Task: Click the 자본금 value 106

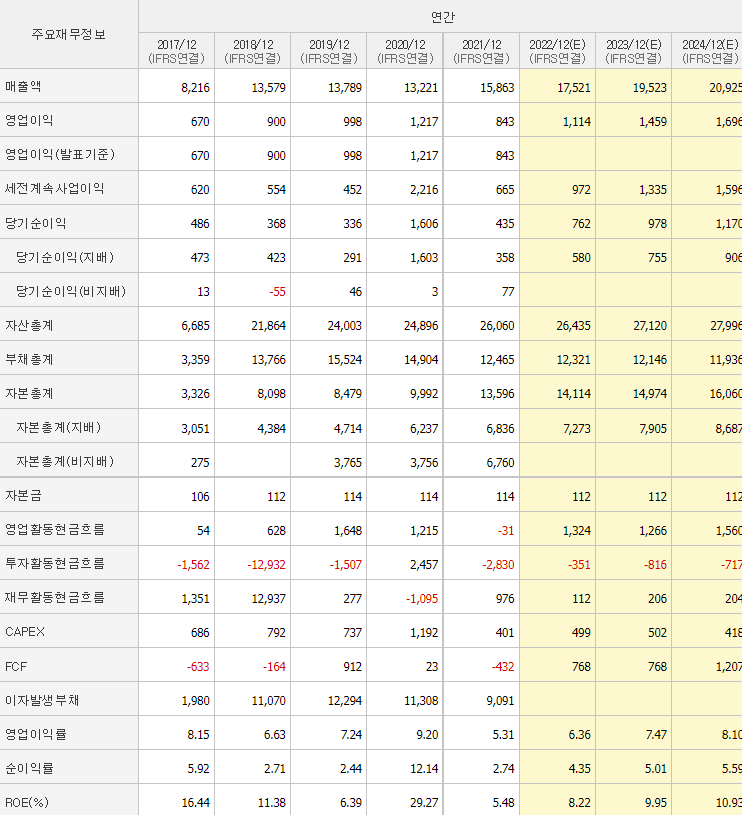Action: (x=200, y=497)
